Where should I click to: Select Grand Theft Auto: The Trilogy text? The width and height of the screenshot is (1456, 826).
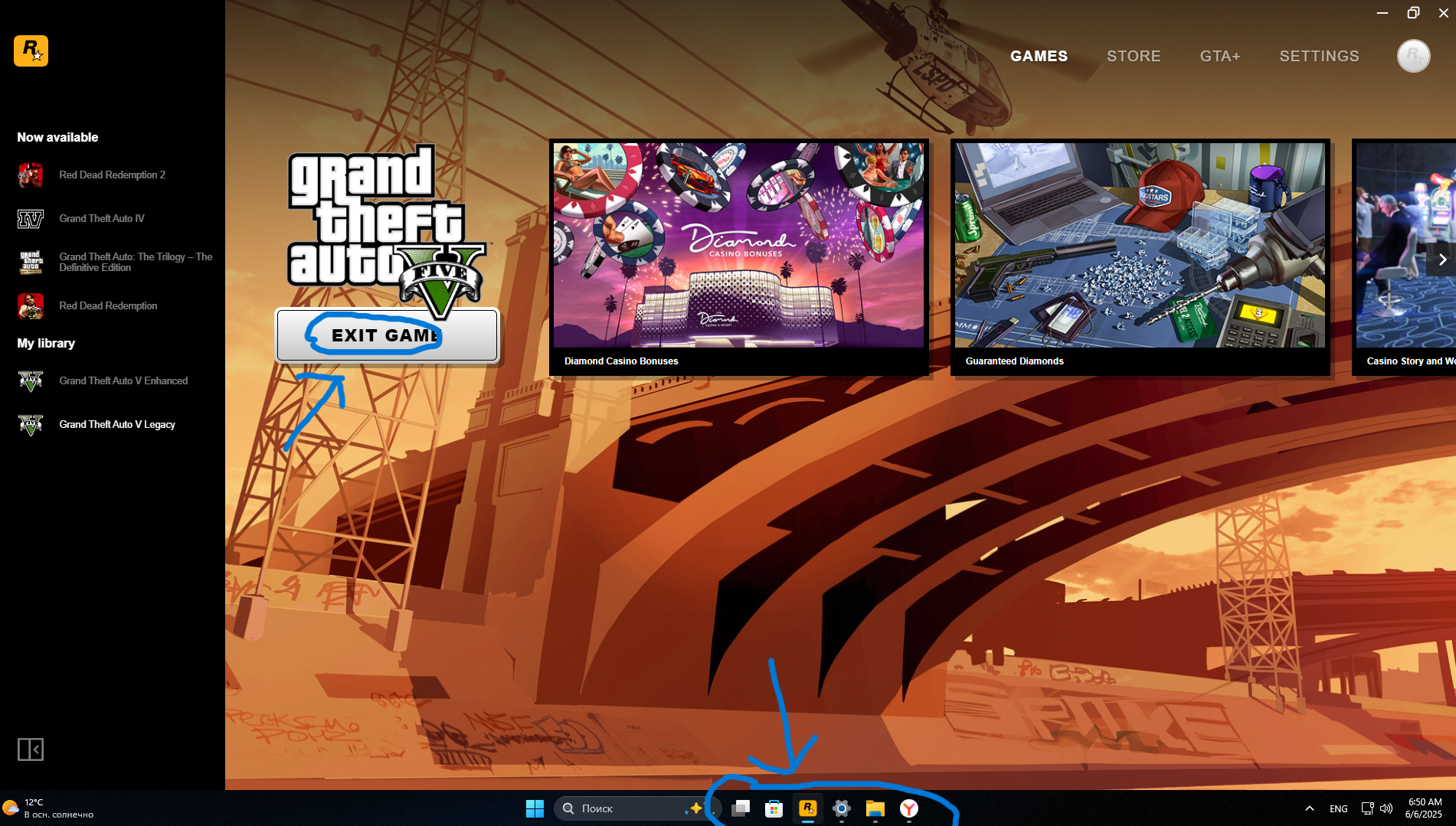tap(136, 262)
